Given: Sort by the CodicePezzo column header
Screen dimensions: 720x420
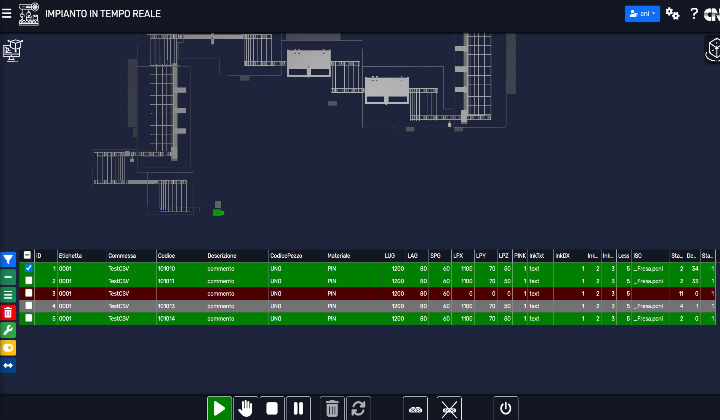Looking at the screenshot, I should pos(297,256).
